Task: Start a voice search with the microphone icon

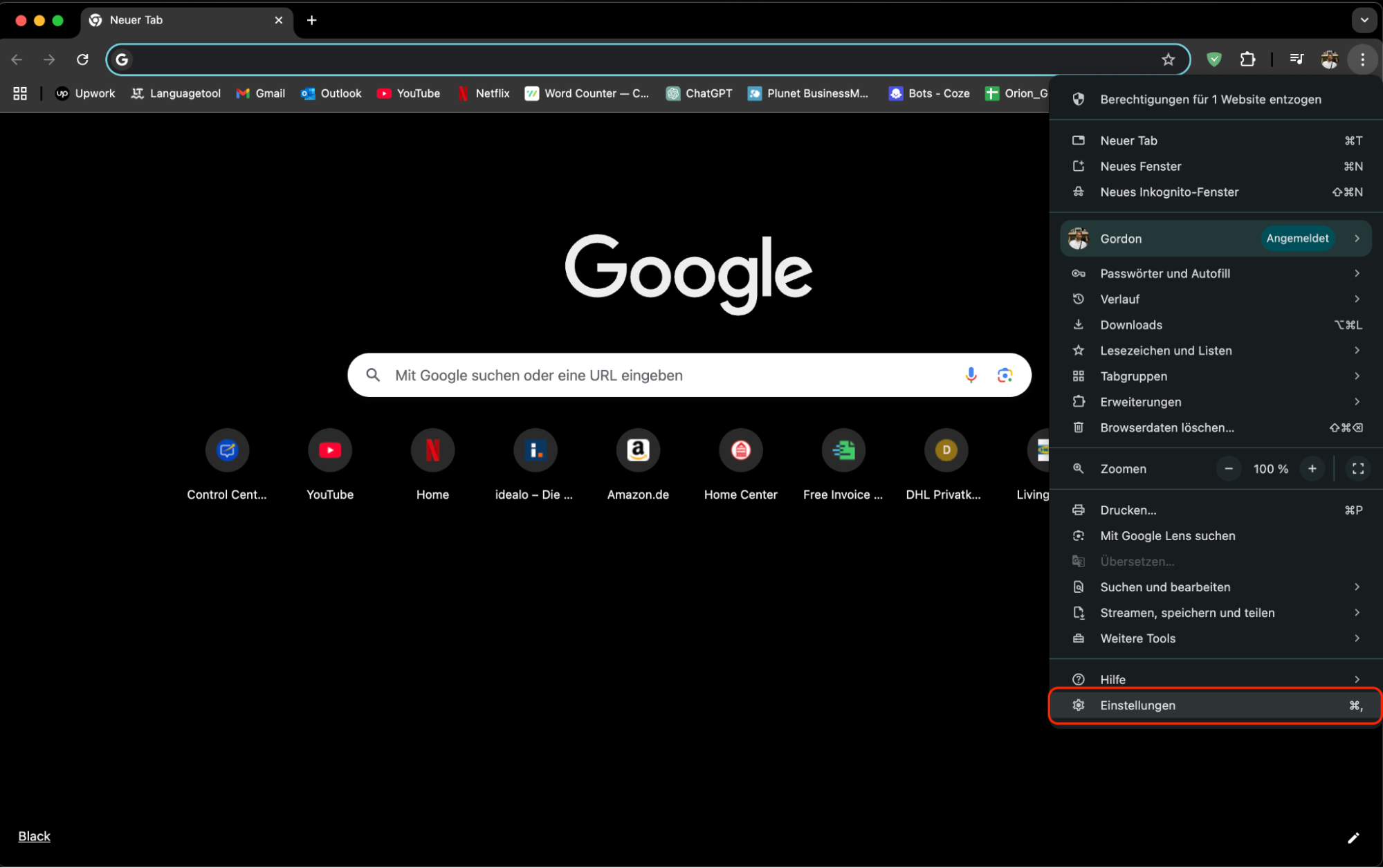Action: click(x=971, y=375)
